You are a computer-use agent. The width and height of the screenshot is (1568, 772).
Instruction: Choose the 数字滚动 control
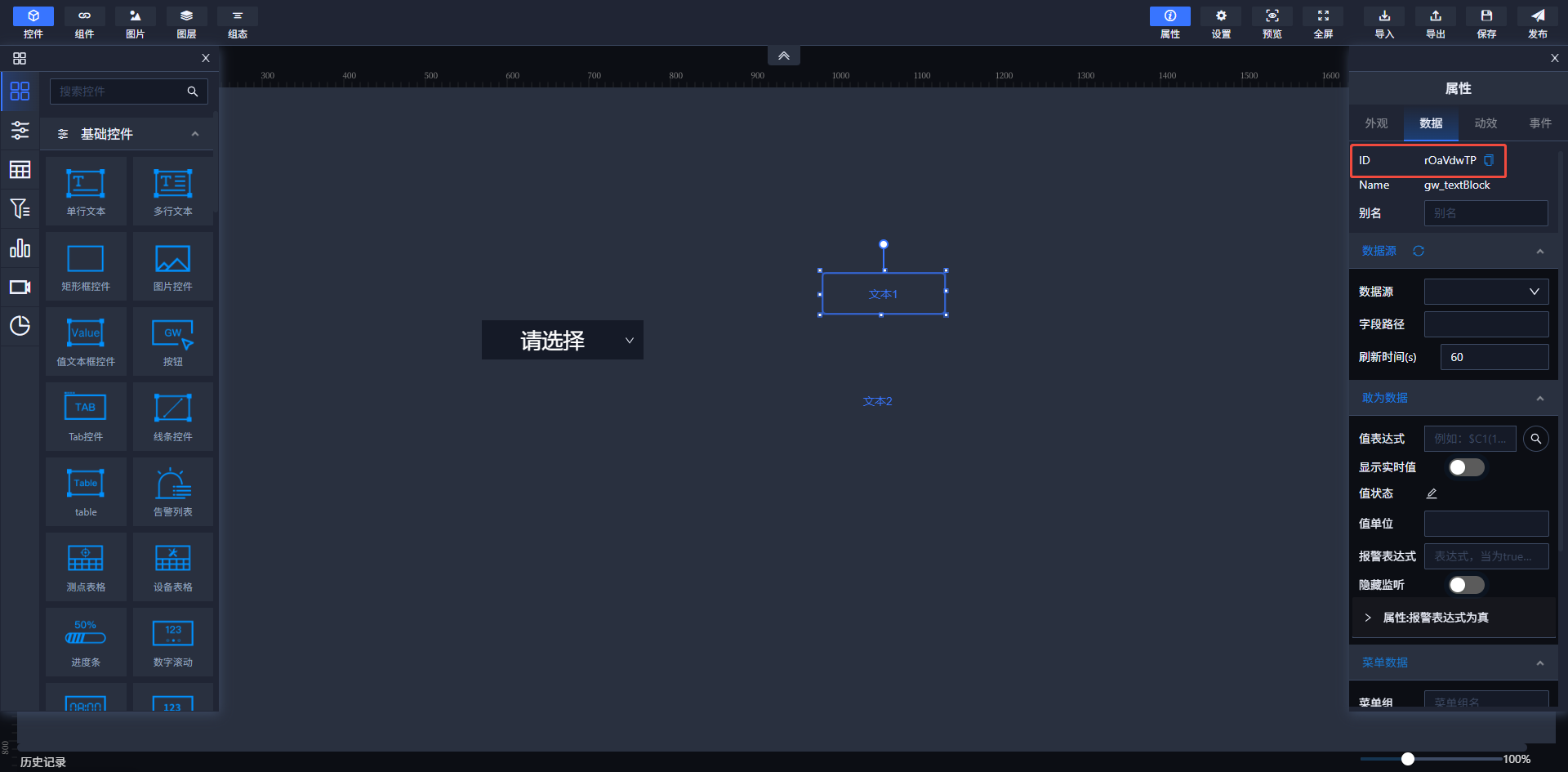[x=173, y=642]
